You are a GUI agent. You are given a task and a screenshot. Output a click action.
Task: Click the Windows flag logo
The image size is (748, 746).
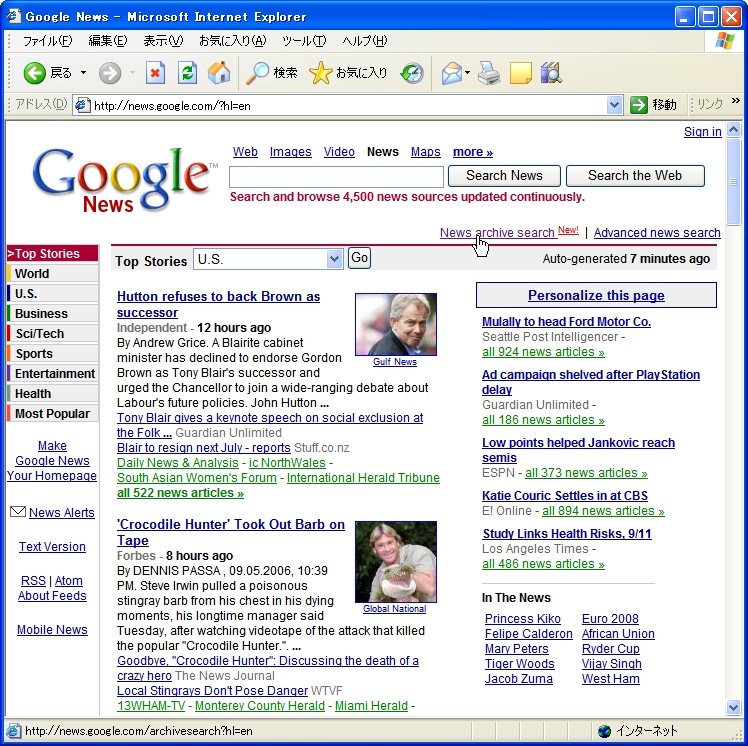coord(725,41)
